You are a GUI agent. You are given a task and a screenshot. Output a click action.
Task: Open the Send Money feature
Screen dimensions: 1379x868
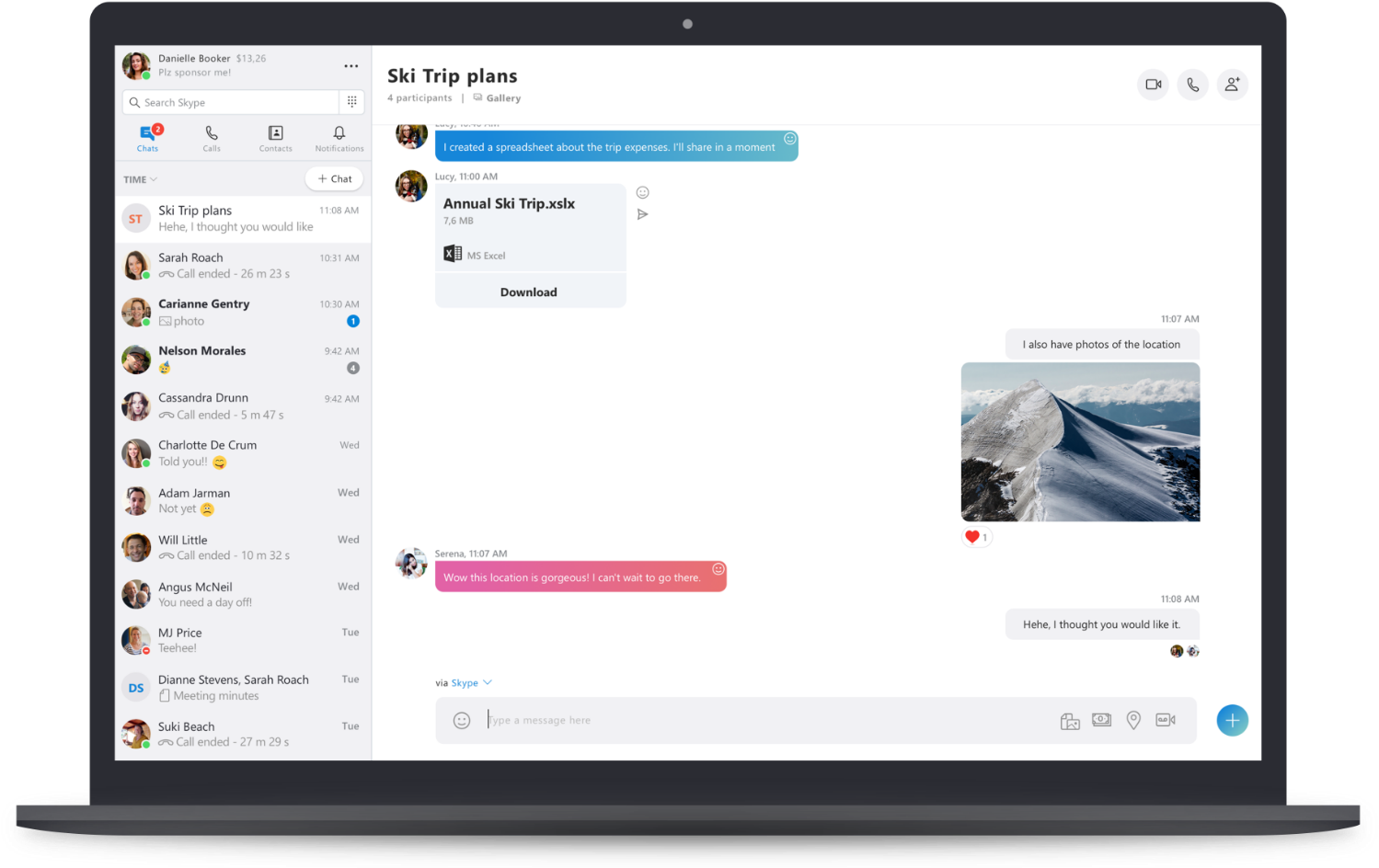coord(1101,720)
